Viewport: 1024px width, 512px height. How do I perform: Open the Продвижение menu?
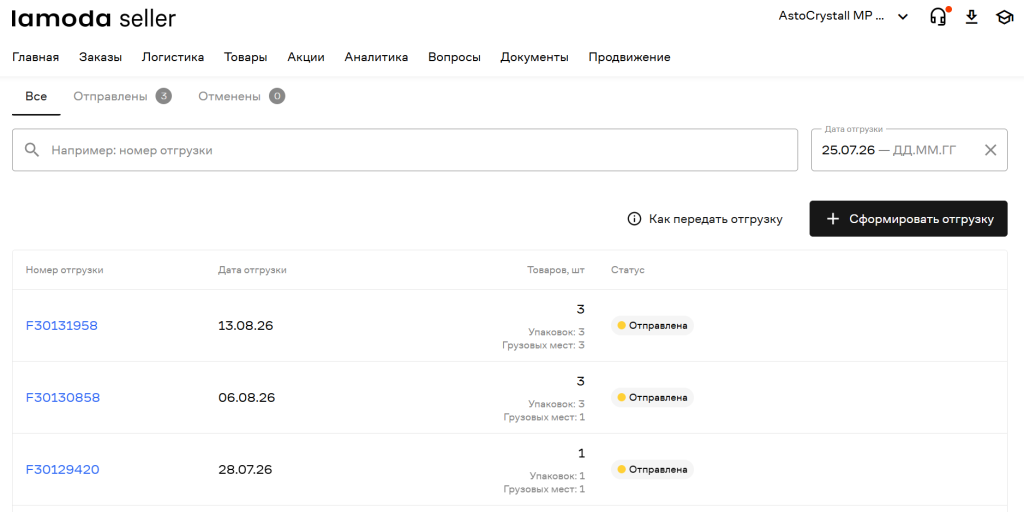point(629,57)
